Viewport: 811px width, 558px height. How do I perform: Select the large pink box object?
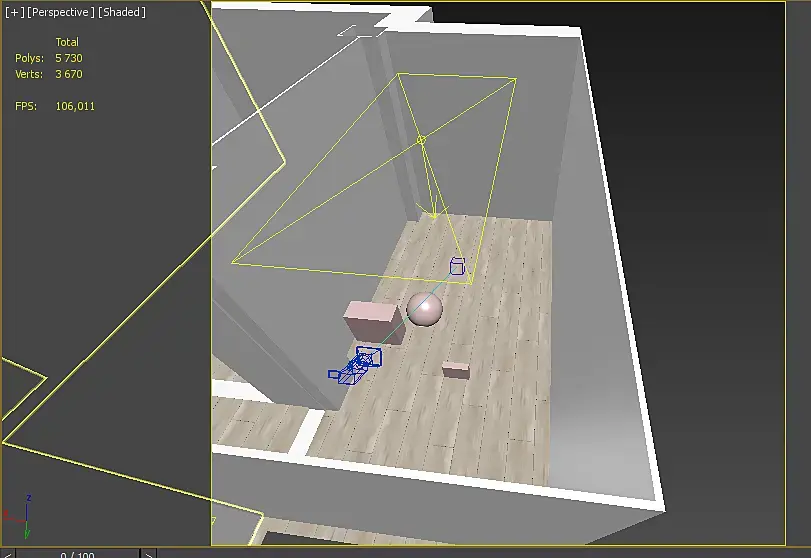tap(372, 323)
